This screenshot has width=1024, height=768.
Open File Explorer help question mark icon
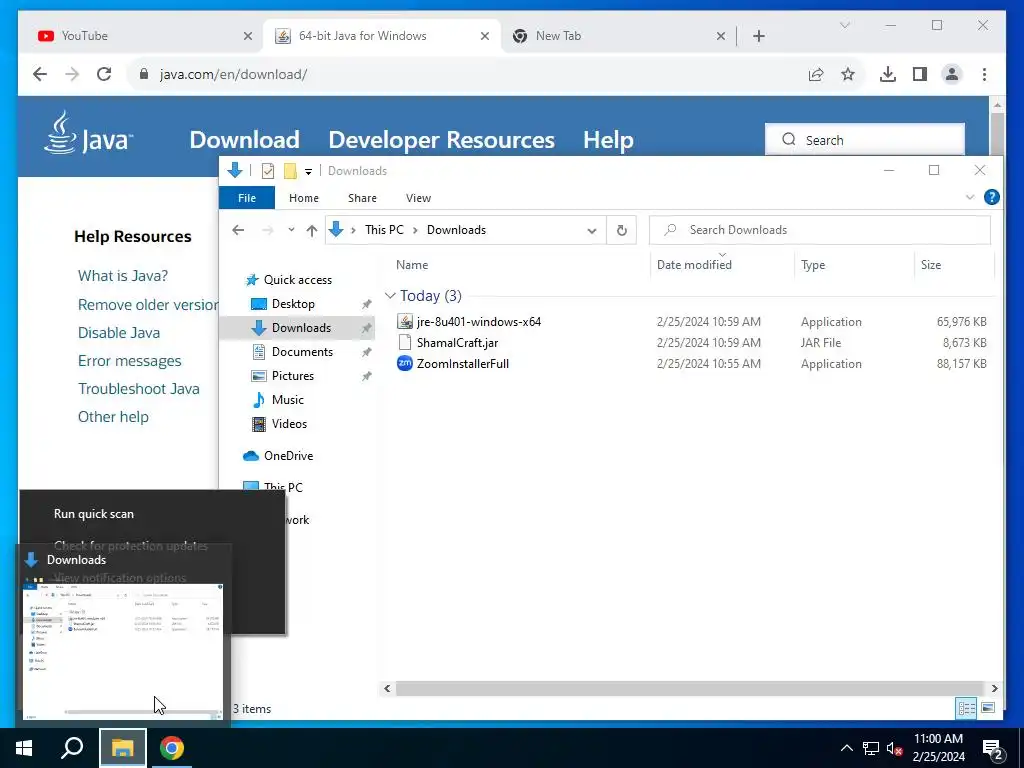pos(991,197)
